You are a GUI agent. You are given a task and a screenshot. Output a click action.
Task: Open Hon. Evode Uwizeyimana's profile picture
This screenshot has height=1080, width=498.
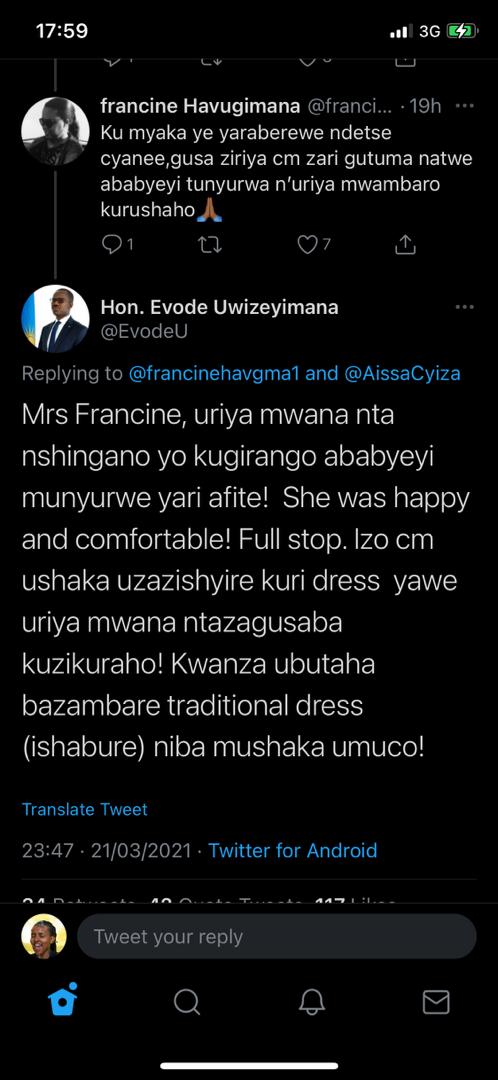[x=55, y=319]
